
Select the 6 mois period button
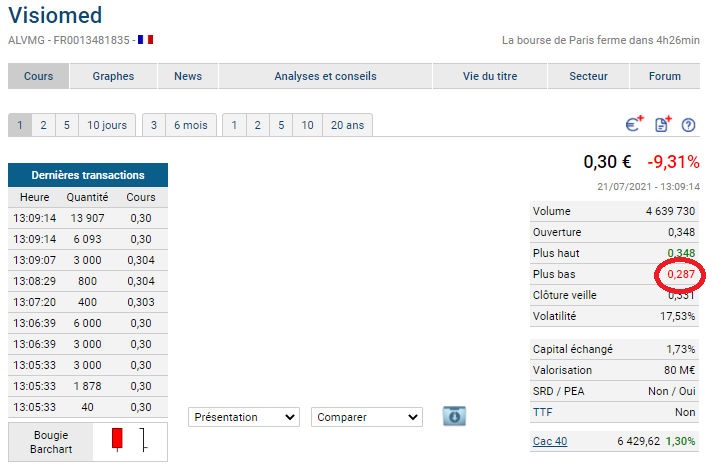point(191,125)
